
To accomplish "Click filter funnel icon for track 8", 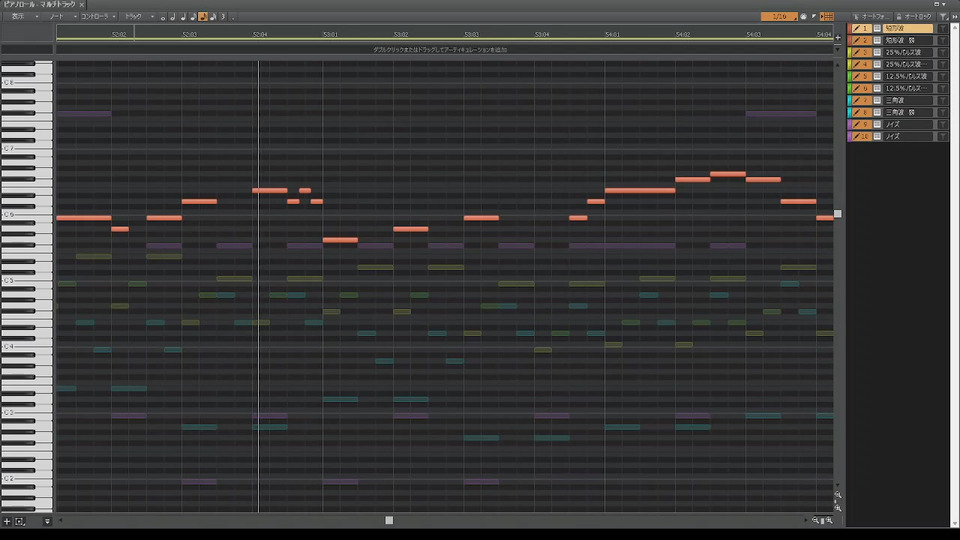I will tap(943, 113).
